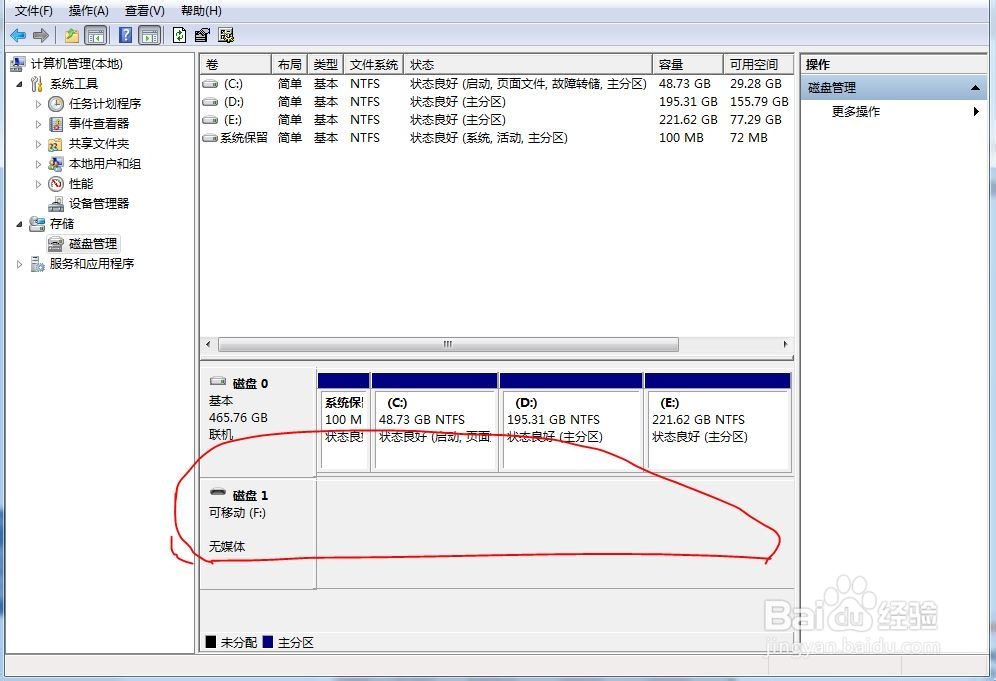Screen dimensions: 996x681
Task: Click the 存储 icon in tree
Action: [x=37, y=224]
